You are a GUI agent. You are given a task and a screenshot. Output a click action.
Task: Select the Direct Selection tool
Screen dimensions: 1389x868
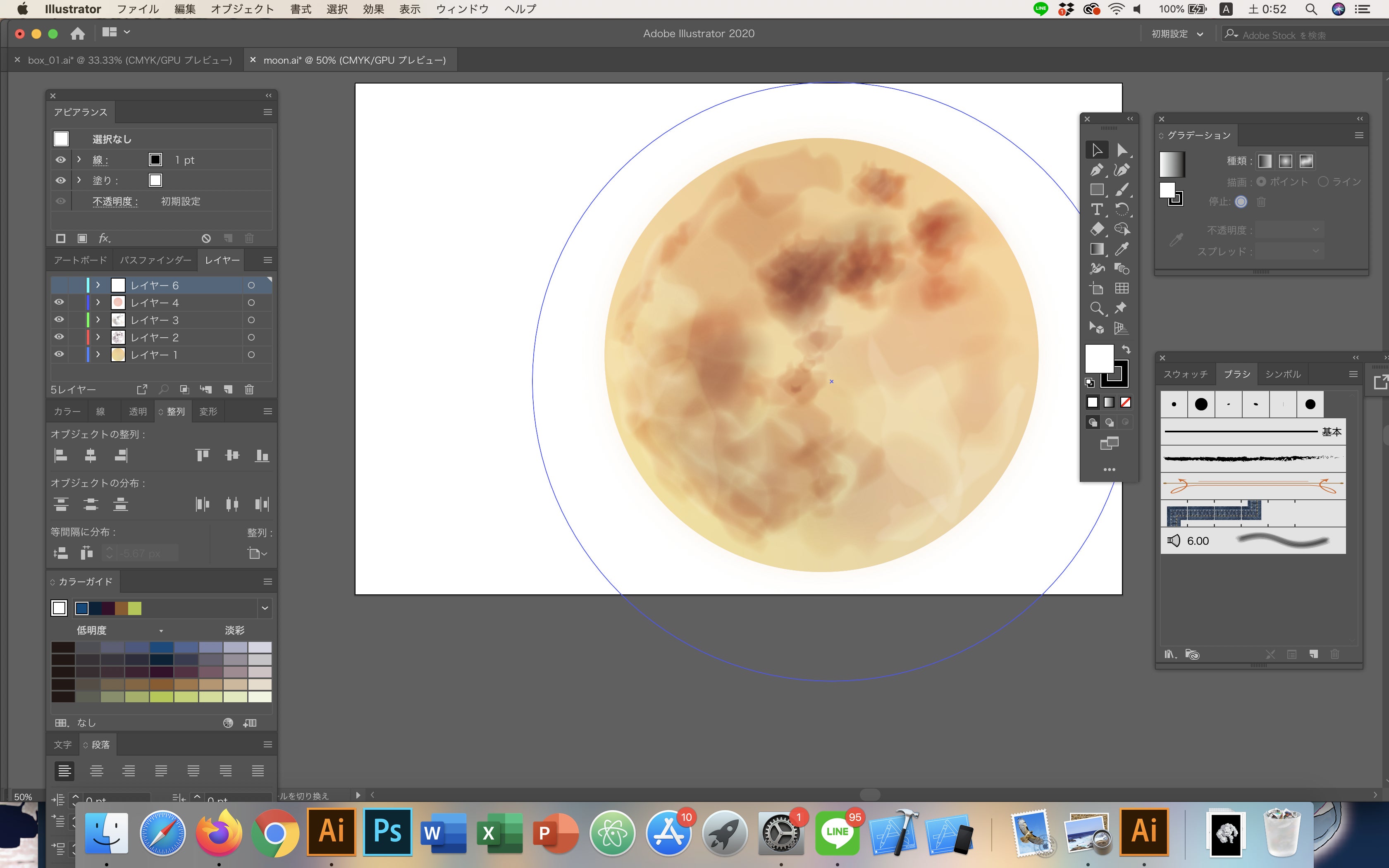pyautogui.click(x=1122, y=150)
